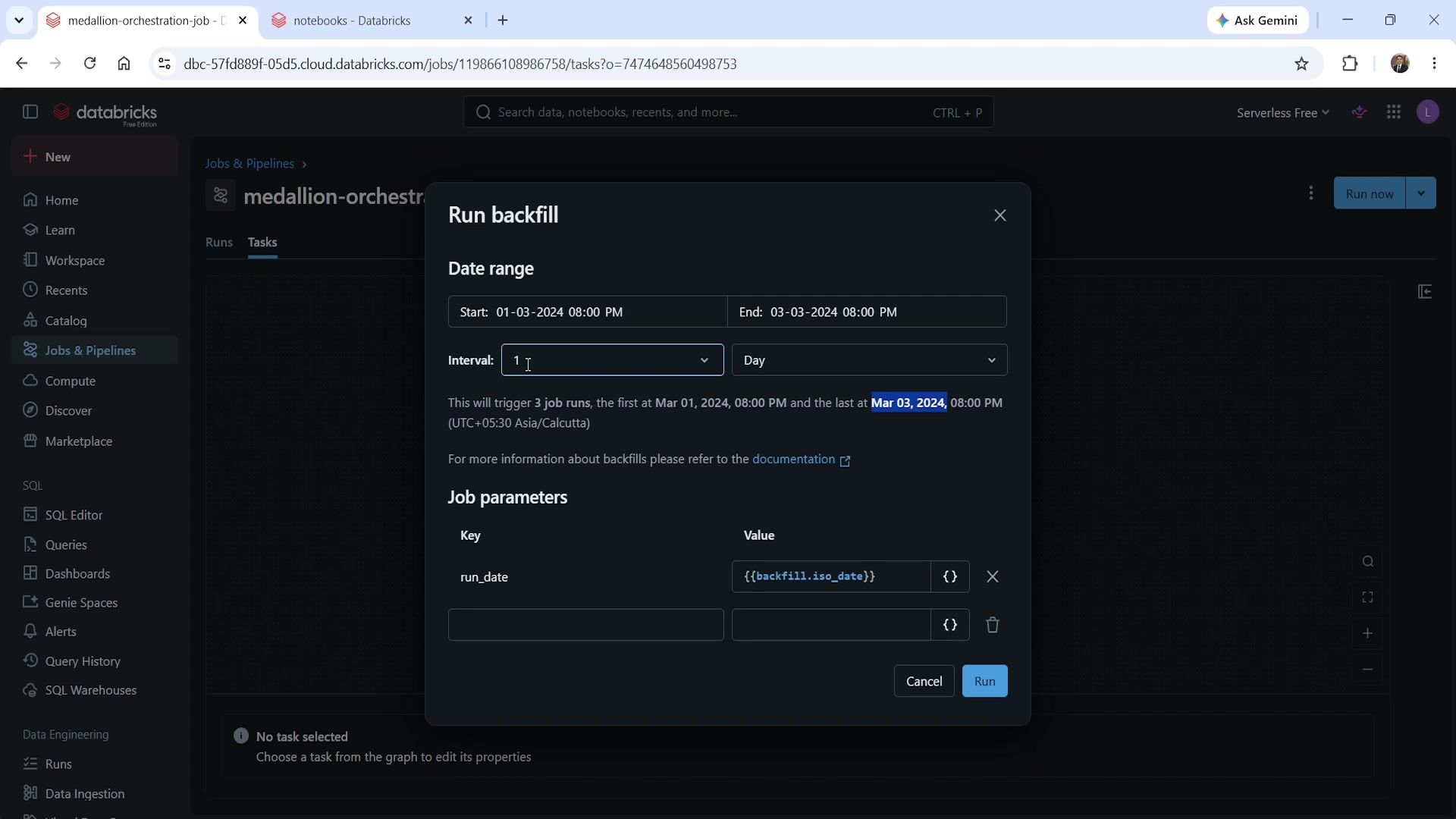Click Ask Gemini button
The height and width of the screenshot is (819, 1456).
[1257, 20]
